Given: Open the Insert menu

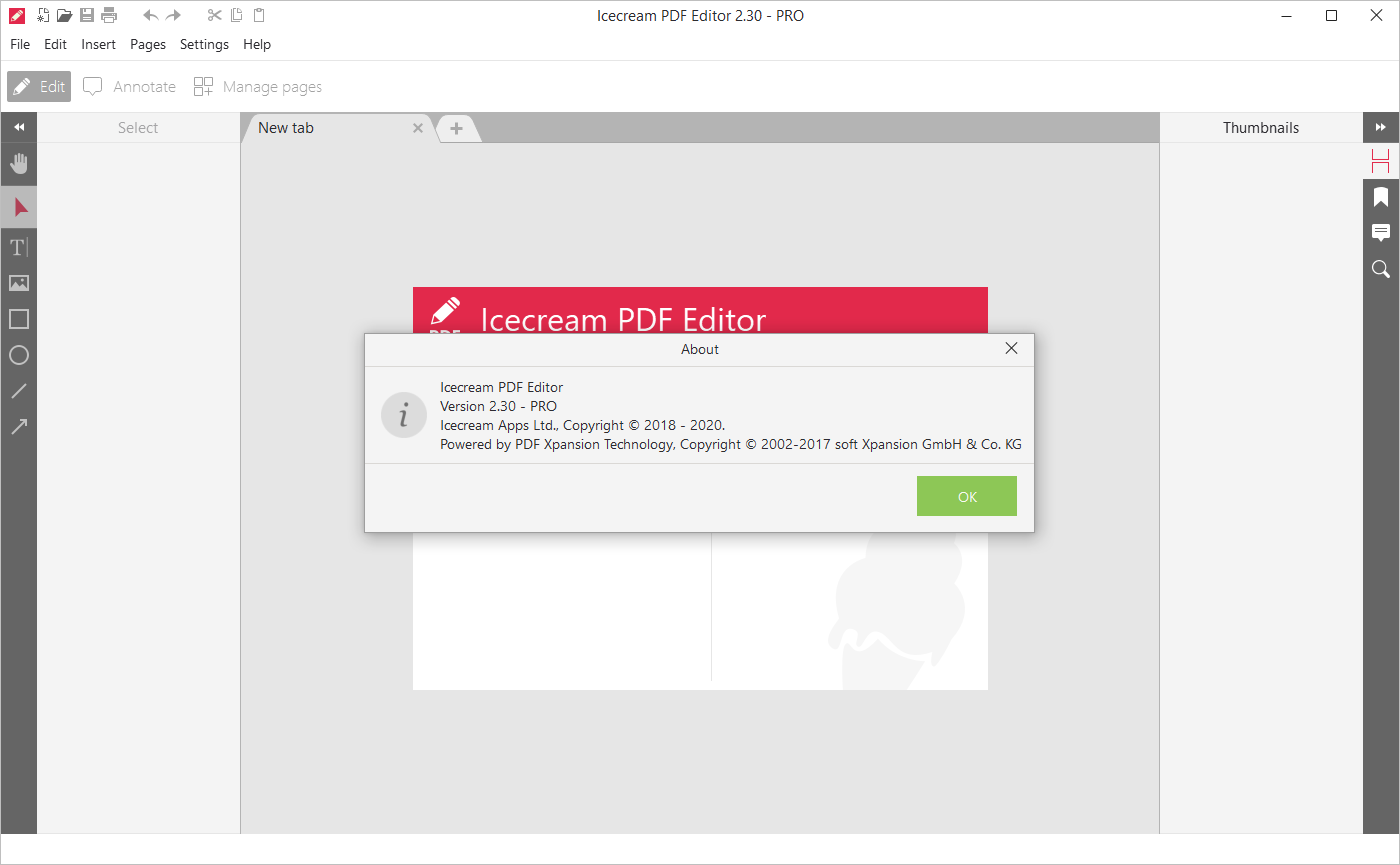Looking at the screenshot, I should point(99,44).
